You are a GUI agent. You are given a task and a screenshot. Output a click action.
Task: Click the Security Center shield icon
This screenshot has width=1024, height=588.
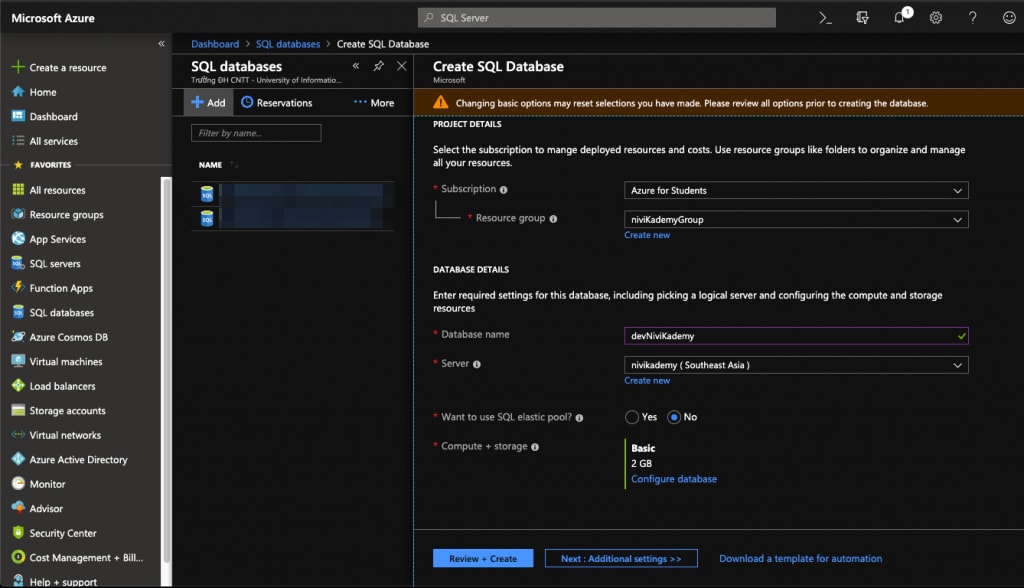pyautogui.click(x=18, y=533)
